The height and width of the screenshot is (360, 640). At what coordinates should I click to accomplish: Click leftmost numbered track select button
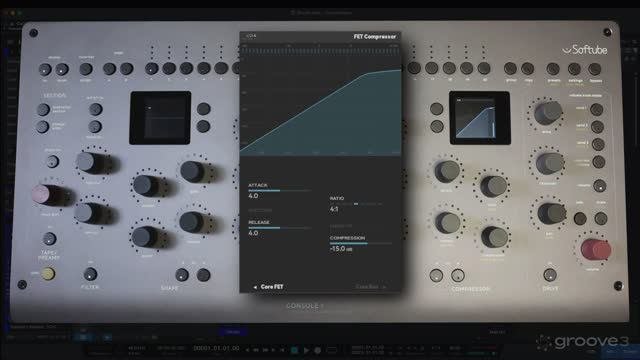(151, 69)
